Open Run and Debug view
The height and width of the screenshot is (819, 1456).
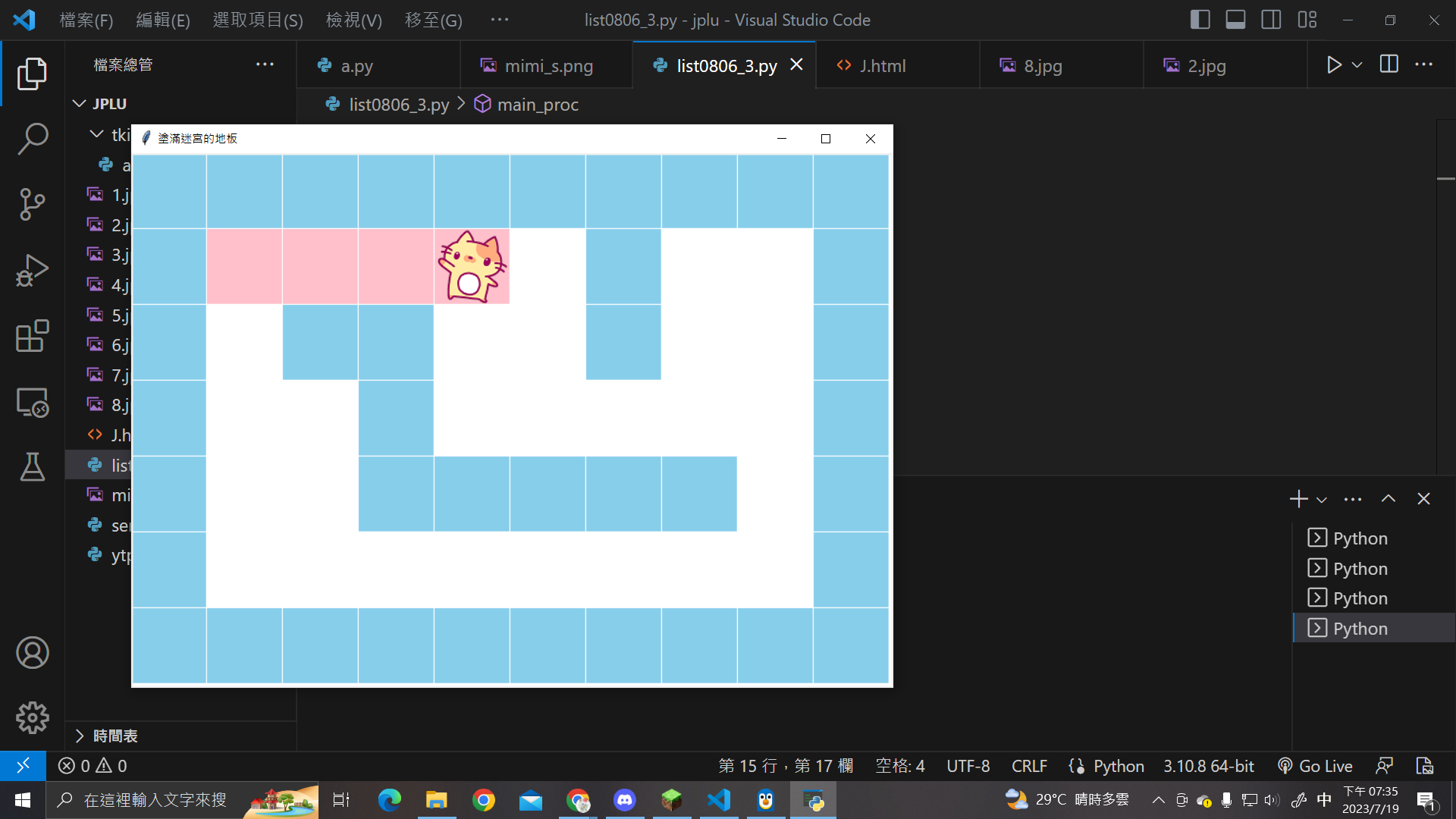[x=32, y=271]
